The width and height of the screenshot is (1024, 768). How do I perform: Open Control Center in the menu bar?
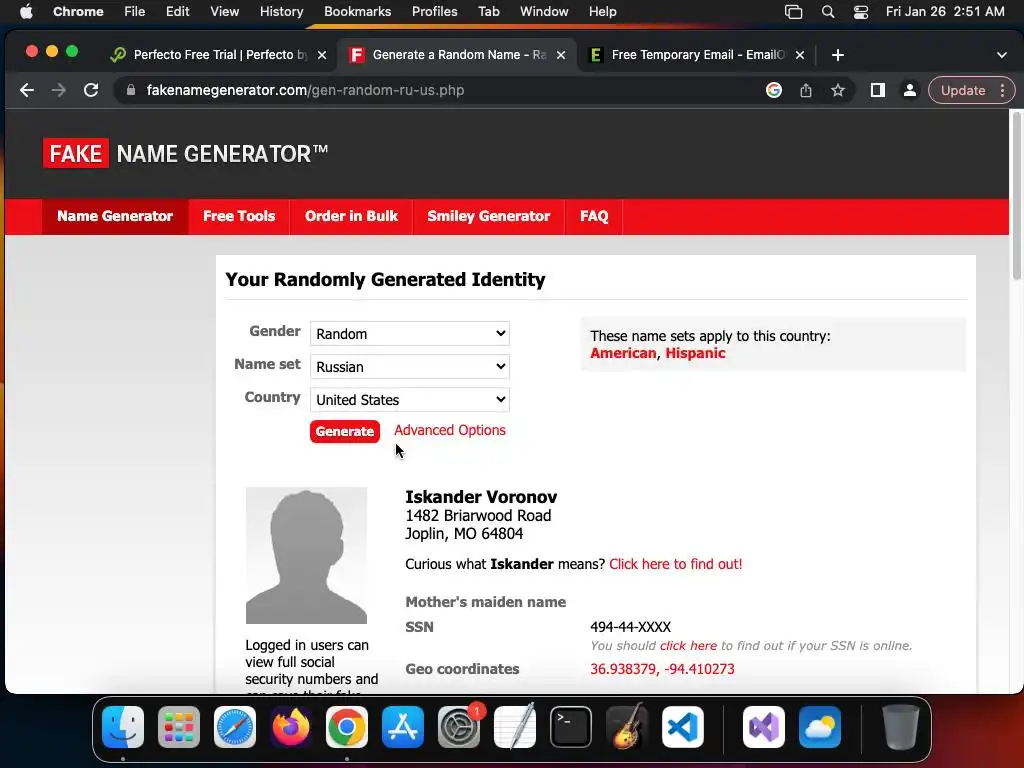(x=861, y=12)
